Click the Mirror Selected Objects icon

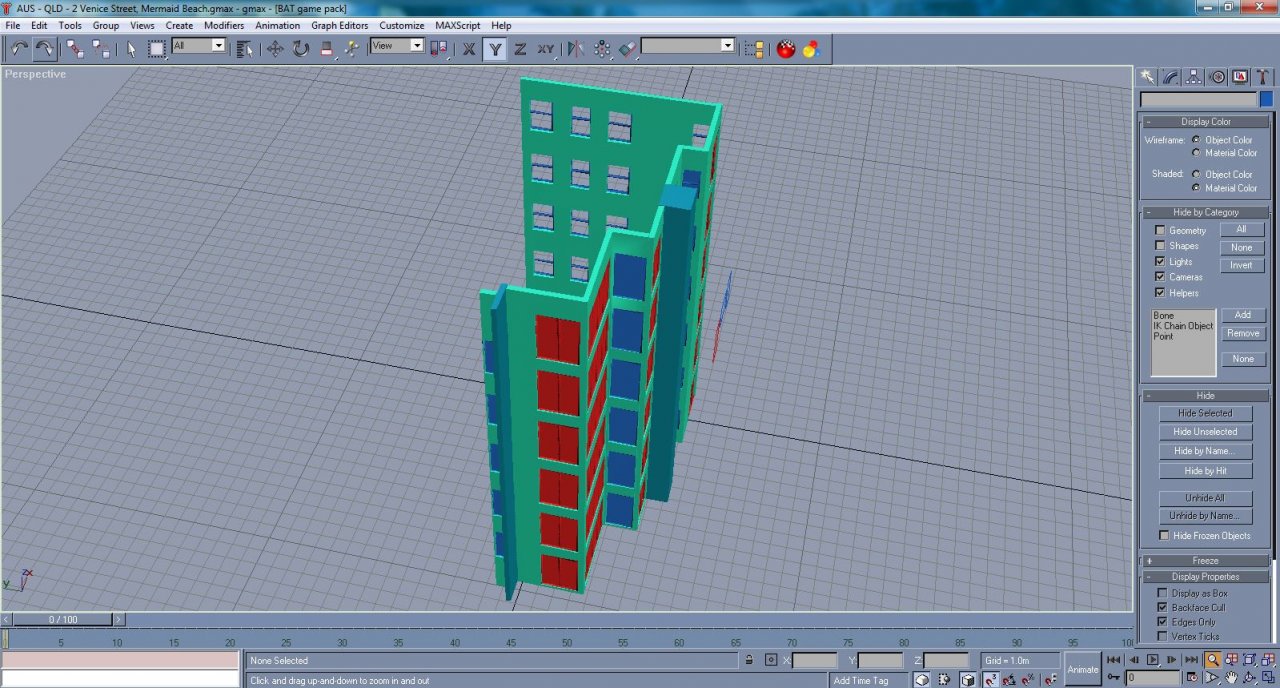pos(576,48)
